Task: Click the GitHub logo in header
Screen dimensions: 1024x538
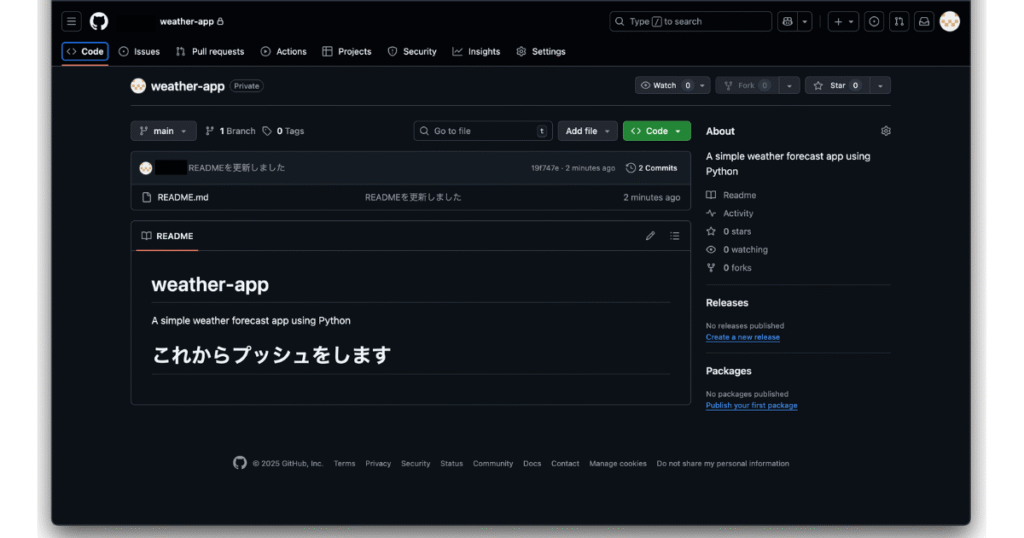Action: point(98,21)
